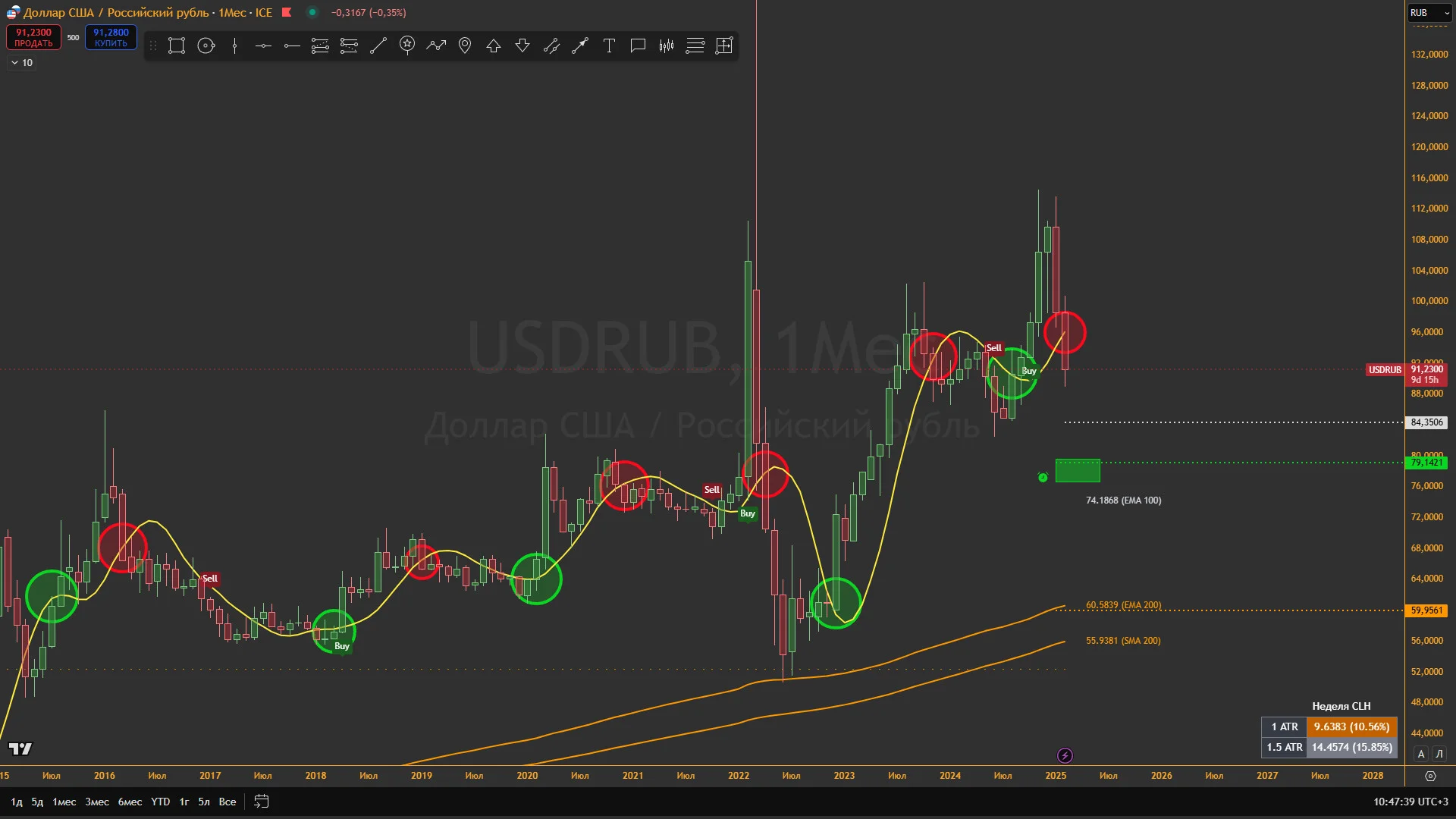Select the Horizontal line tool
Image resolution: width=1456 pixels, height=819 pixels.
(x=263, y=45)
